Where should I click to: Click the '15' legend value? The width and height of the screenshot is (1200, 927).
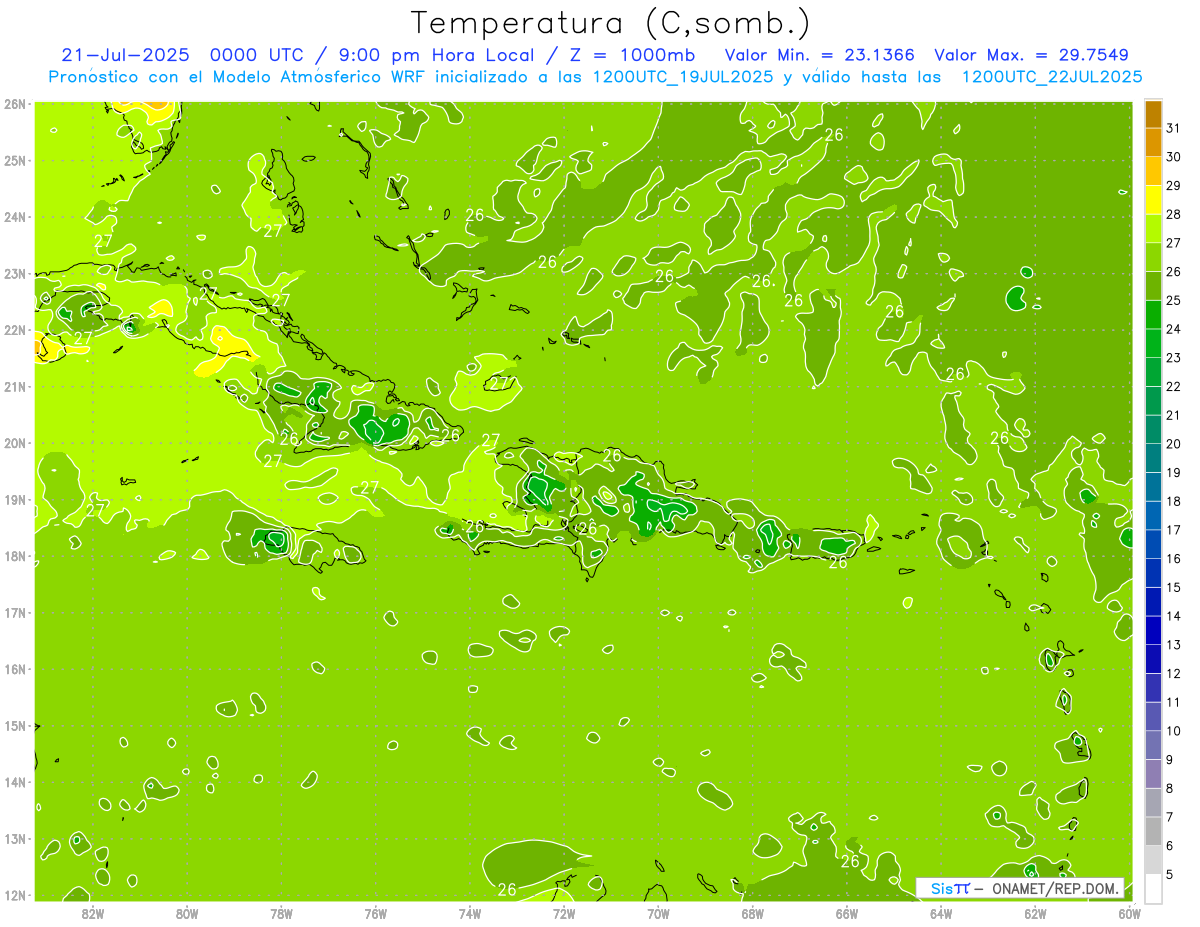[1174, 588]
